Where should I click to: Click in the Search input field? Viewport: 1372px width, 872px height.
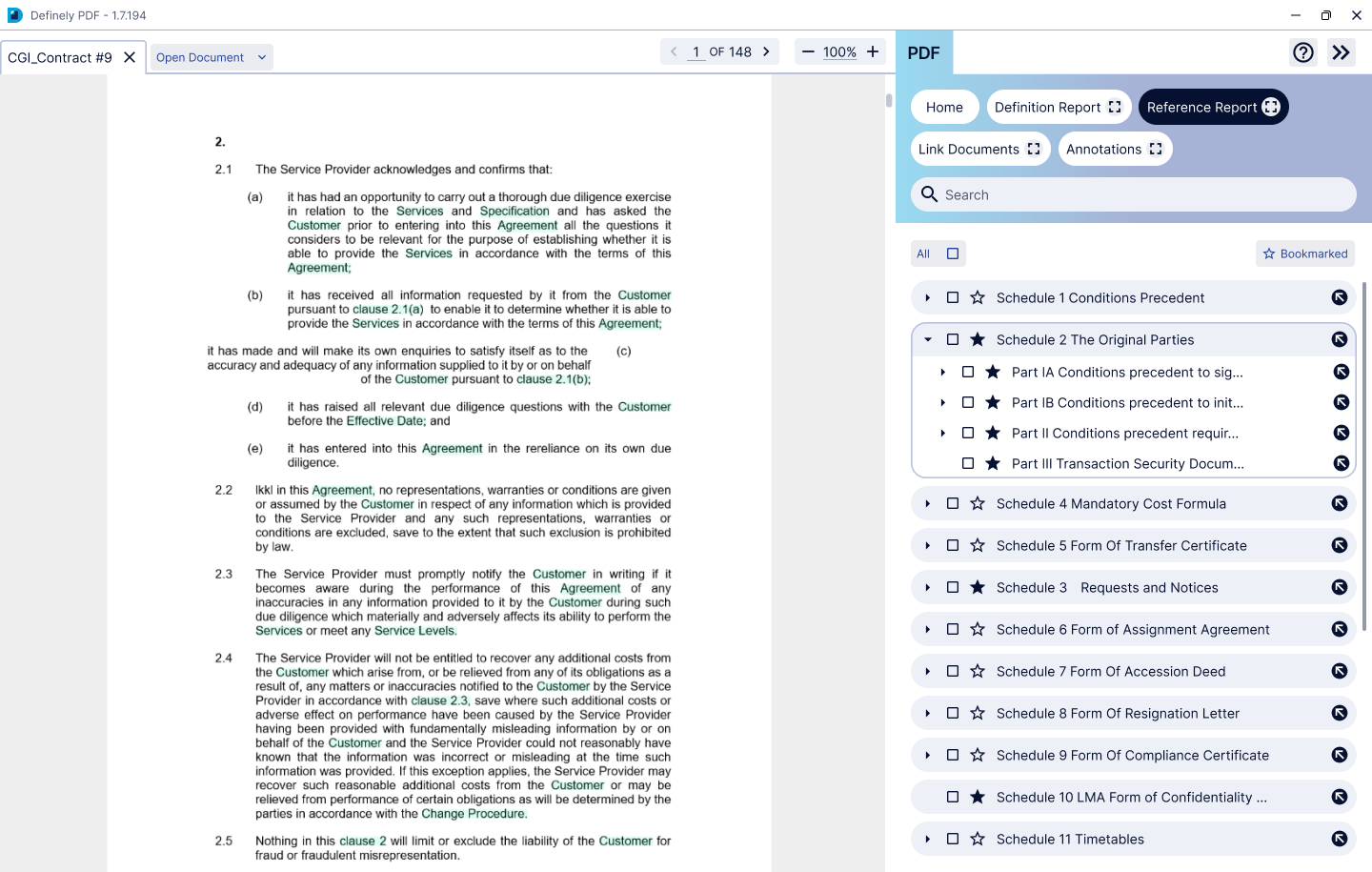pos(1134,194)
